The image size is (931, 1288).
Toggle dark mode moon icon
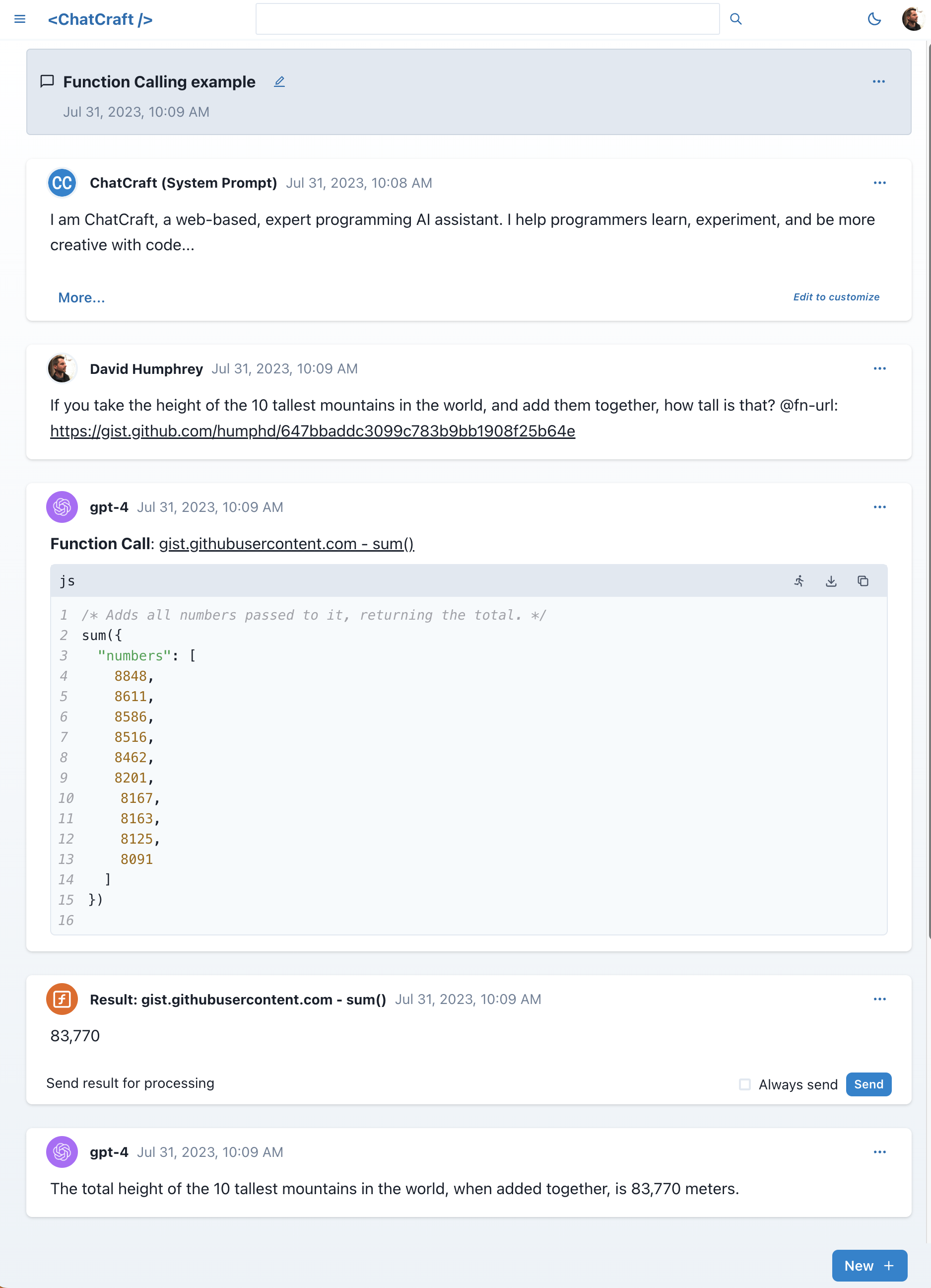click(874, 19)
